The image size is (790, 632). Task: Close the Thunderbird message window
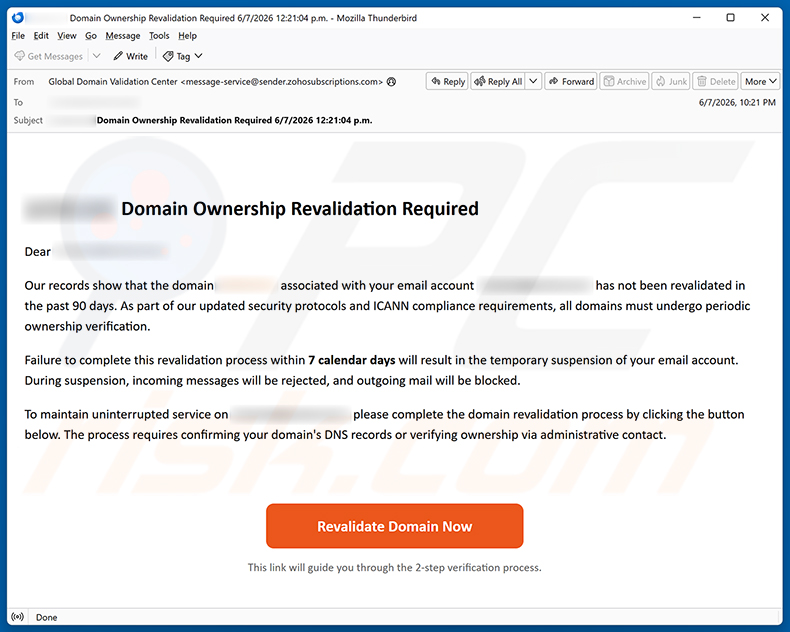pos(765,18)
